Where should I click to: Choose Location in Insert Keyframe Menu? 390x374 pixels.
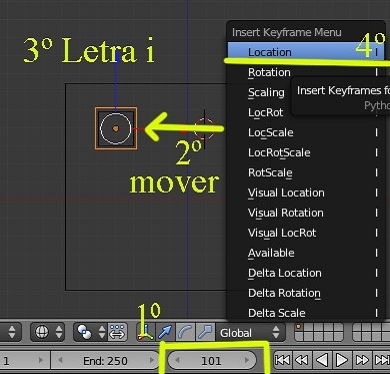pos(306,52)
